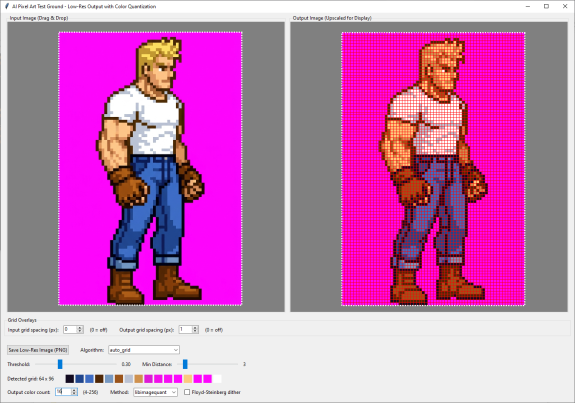Select the black palette swatch
This screenshot has height=403, width=575.
tap(70, 378)
